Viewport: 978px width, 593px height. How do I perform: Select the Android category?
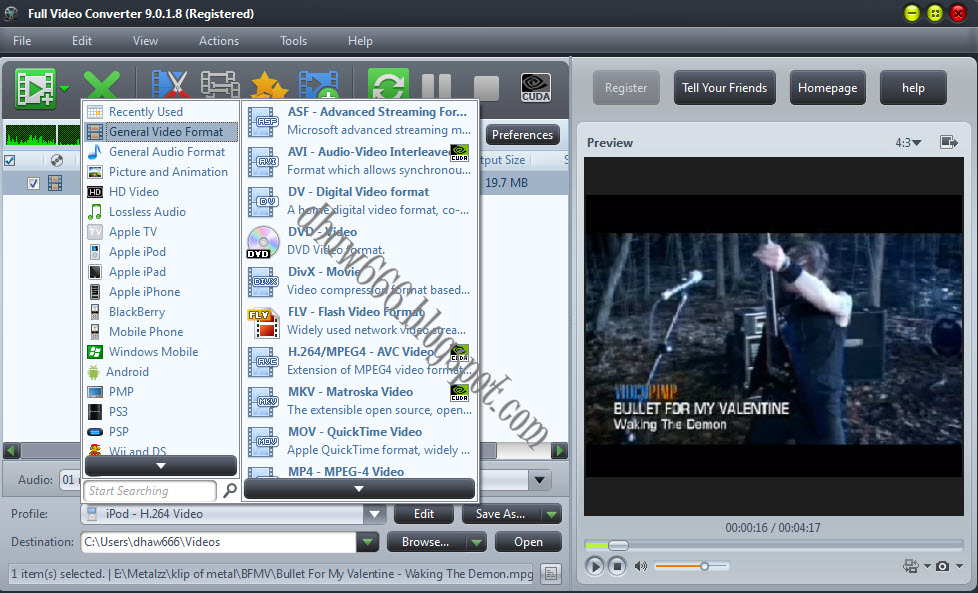161,371
